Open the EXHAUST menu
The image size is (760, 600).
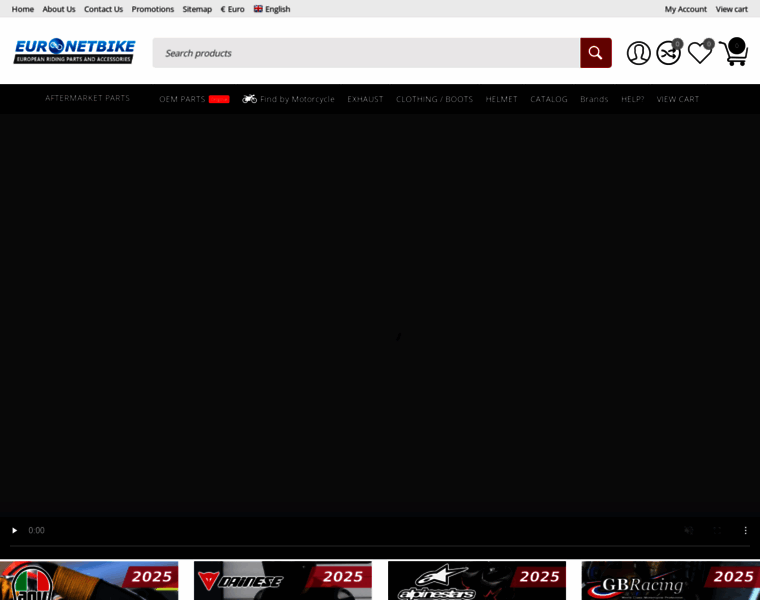point(365,99)
